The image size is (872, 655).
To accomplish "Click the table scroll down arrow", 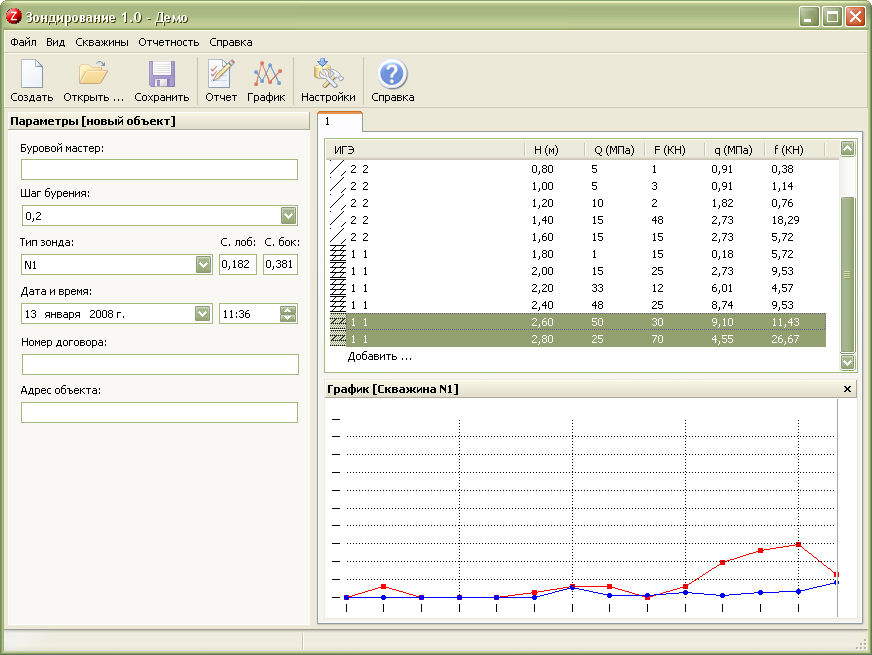I will click(x=847, y=363).
